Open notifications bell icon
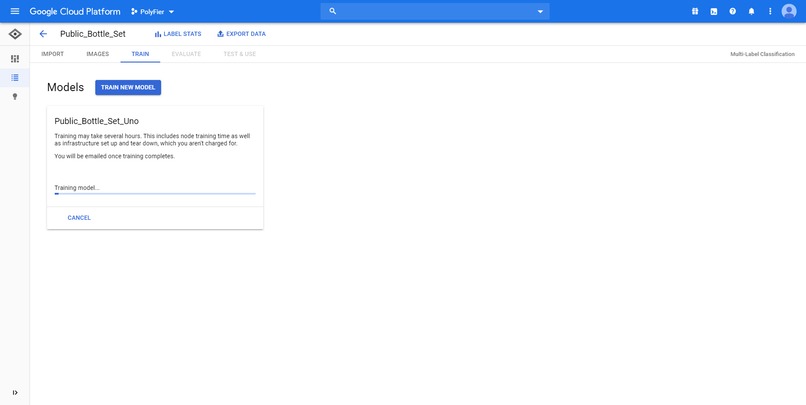This screenshot has height=405, width=806. click(x=752, y=11)
